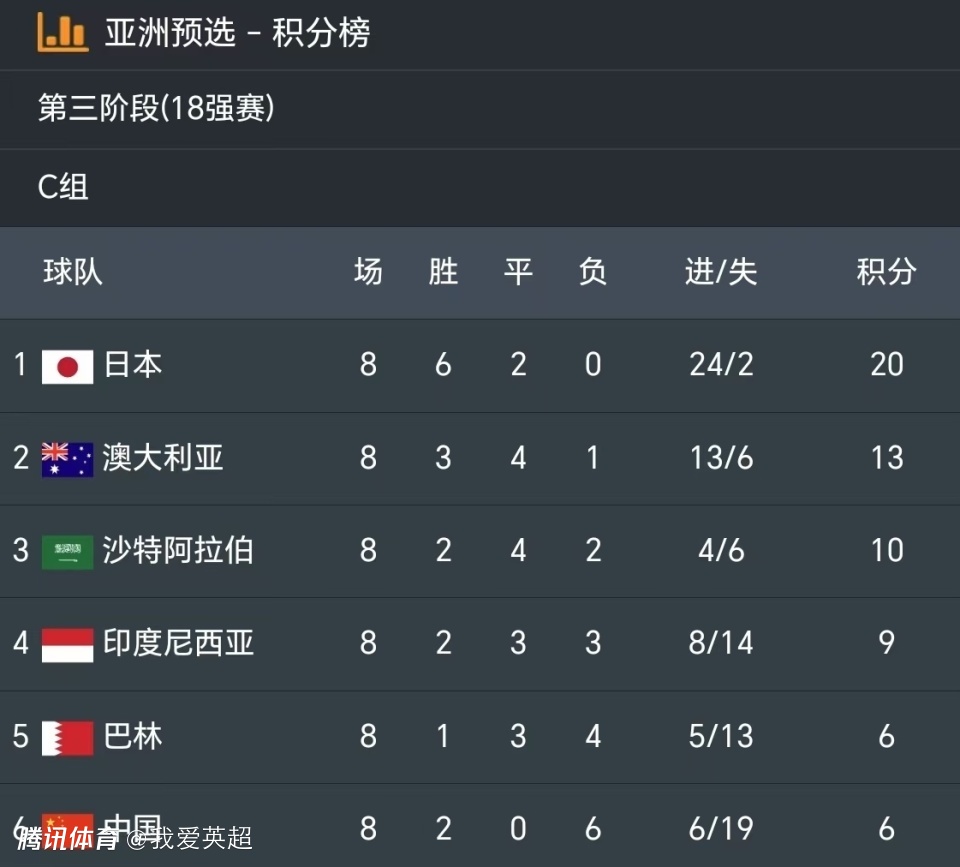Open the 日本 team name
Screen dimensions: 960x867
(133, 364)
